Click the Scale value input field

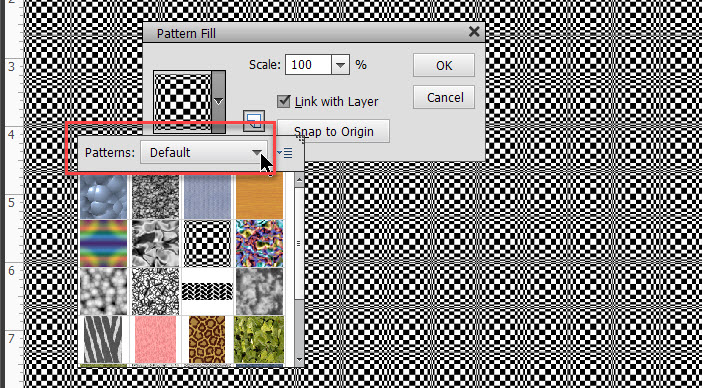pyautogui.click(x=308, y=65)
